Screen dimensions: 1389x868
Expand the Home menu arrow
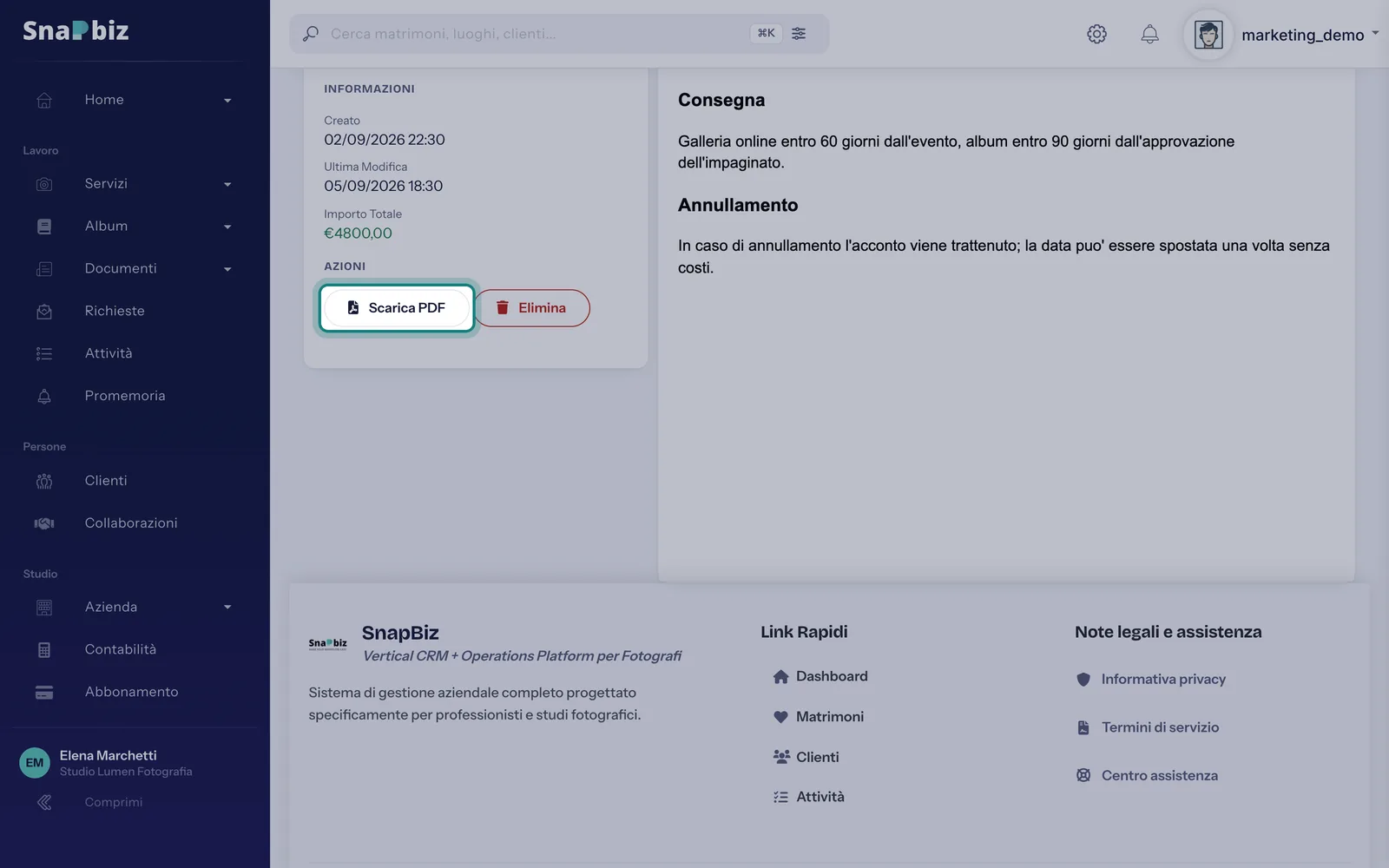tap(227, 101)
